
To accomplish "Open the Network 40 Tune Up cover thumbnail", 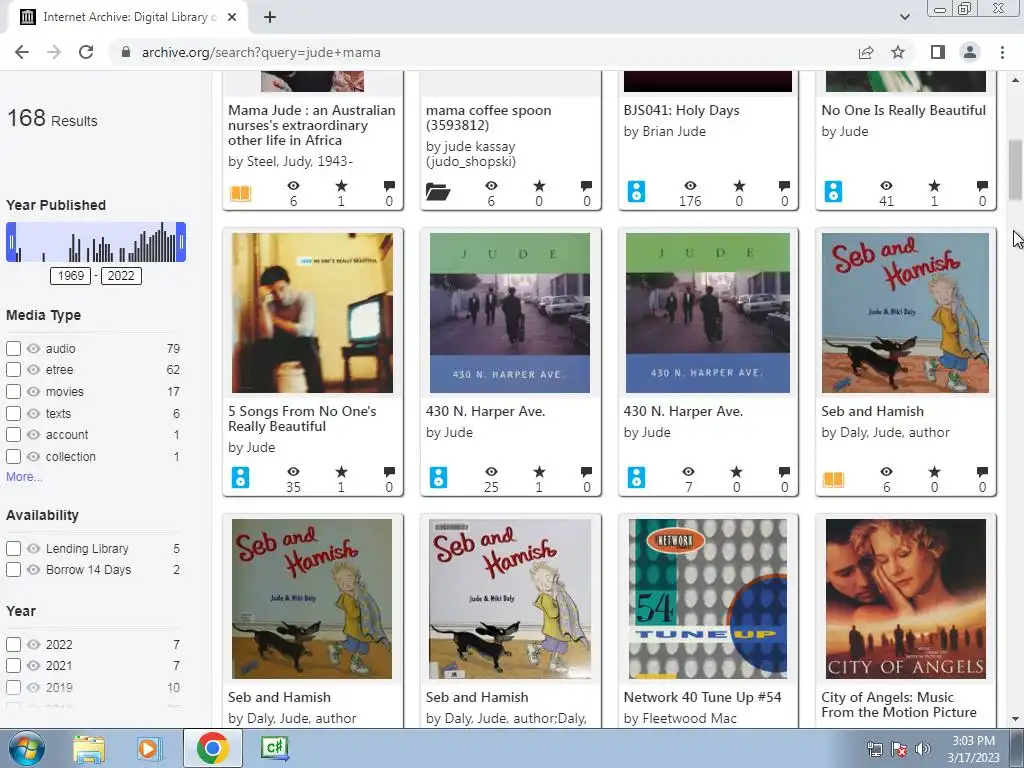I will [x=708, y=599].
